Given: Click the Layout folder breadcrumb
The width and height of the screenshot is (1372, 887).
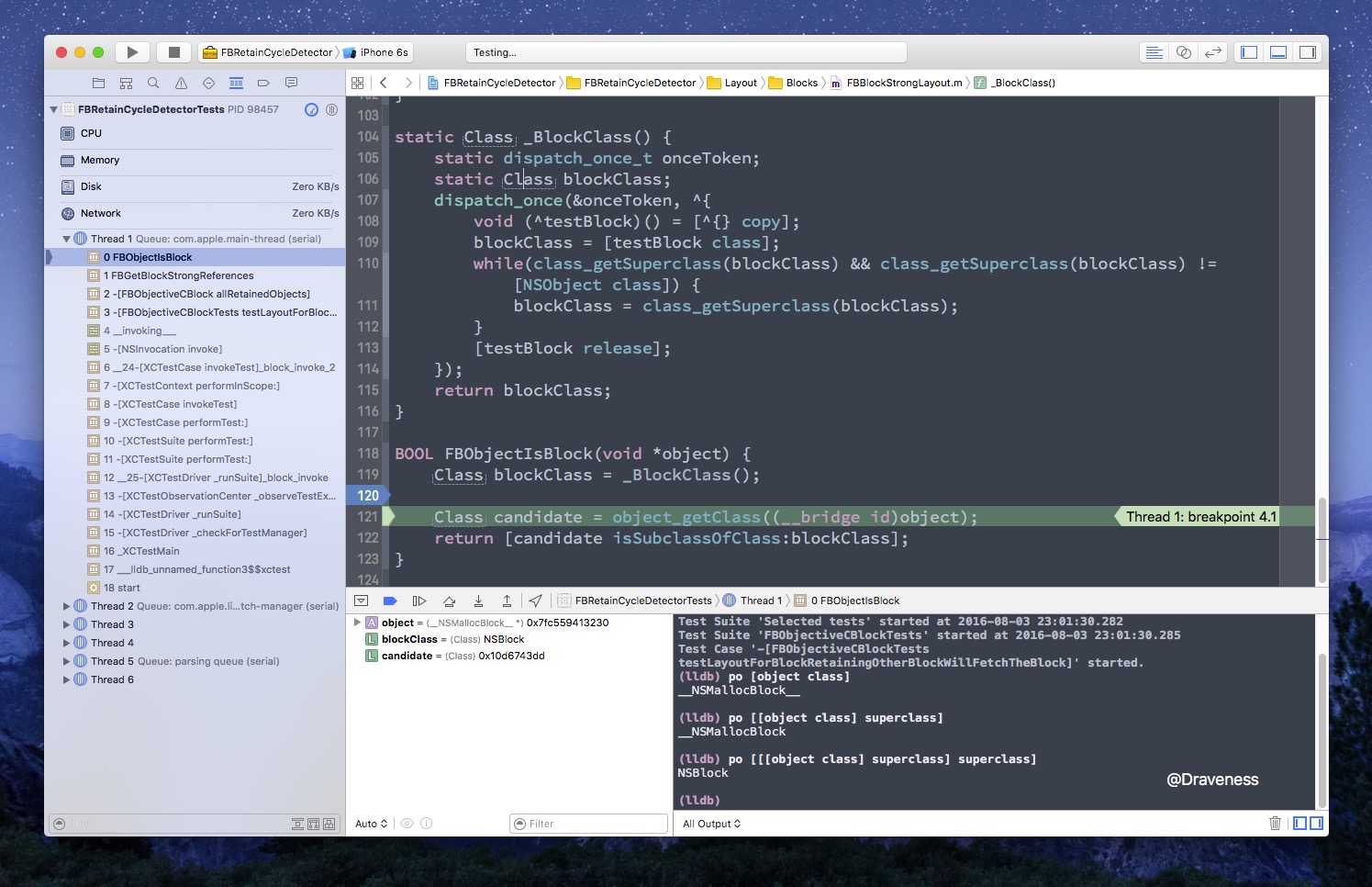Looking at the screenshot, I should tap(731, 83).
